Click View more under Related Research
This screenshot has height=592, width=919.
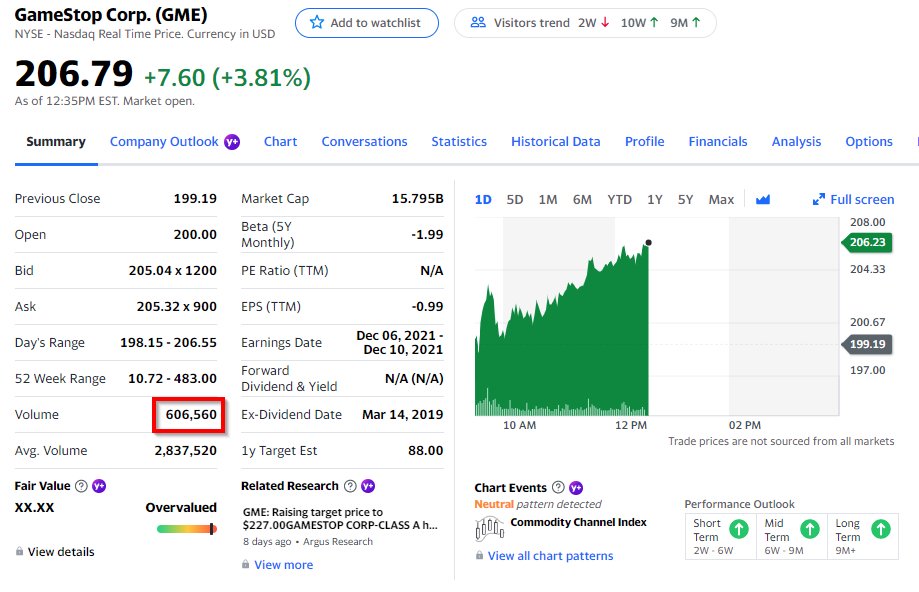(284, 565)
